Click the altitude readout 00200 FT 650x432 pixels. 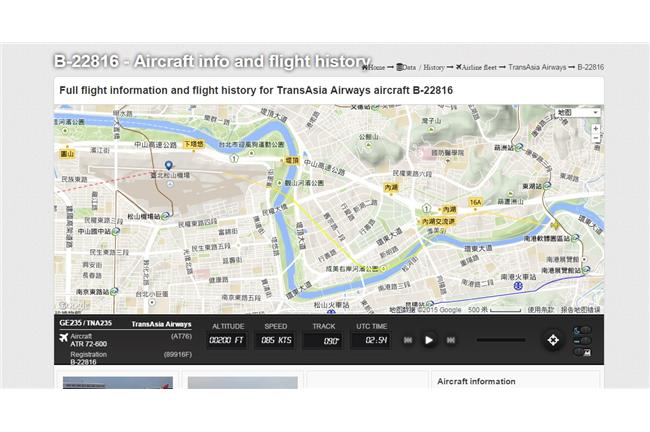(x=226, y=340)
